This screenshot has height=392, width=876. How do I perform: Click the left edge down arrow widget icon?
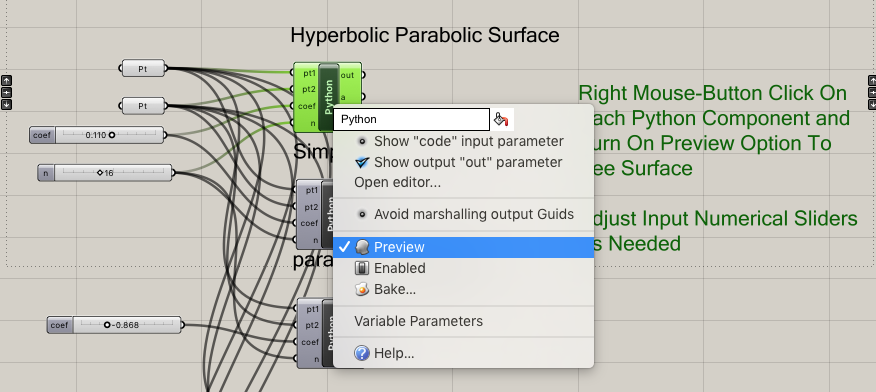tap(6, 104)
